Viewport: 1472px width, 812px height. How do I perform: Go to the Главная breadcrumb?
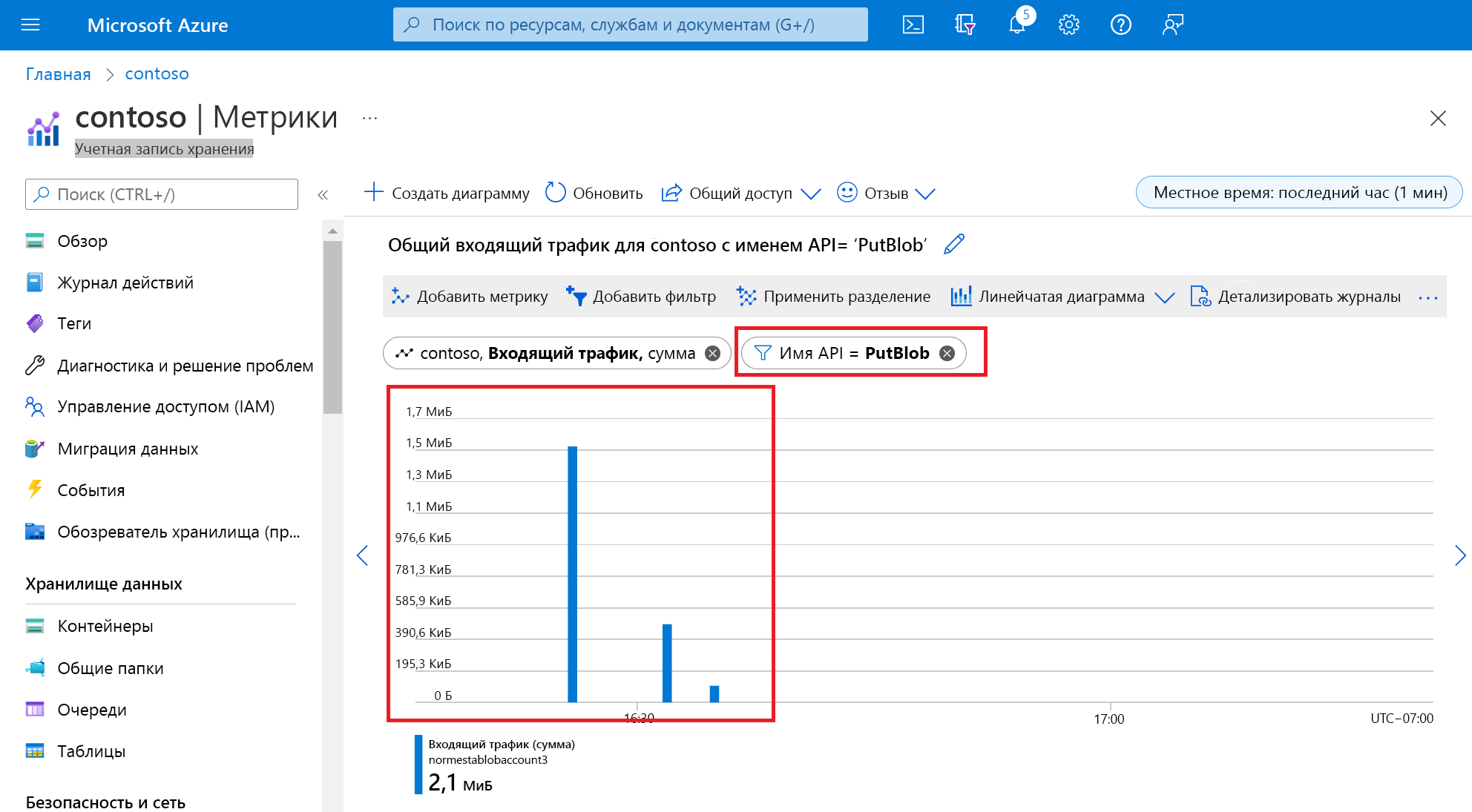pyautogui.click(x=58, y=74)
